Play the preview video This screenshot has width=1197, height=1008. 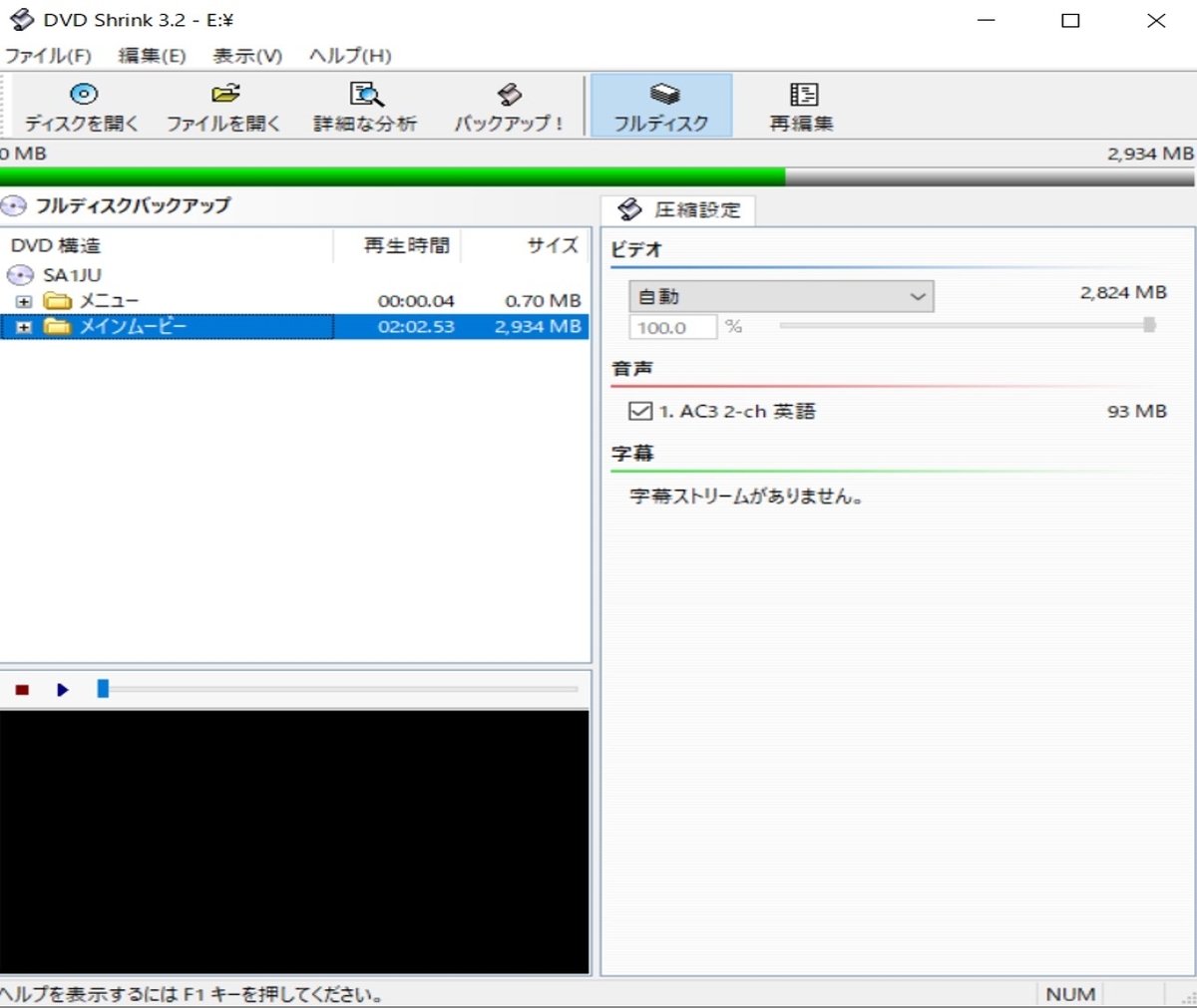63,689
